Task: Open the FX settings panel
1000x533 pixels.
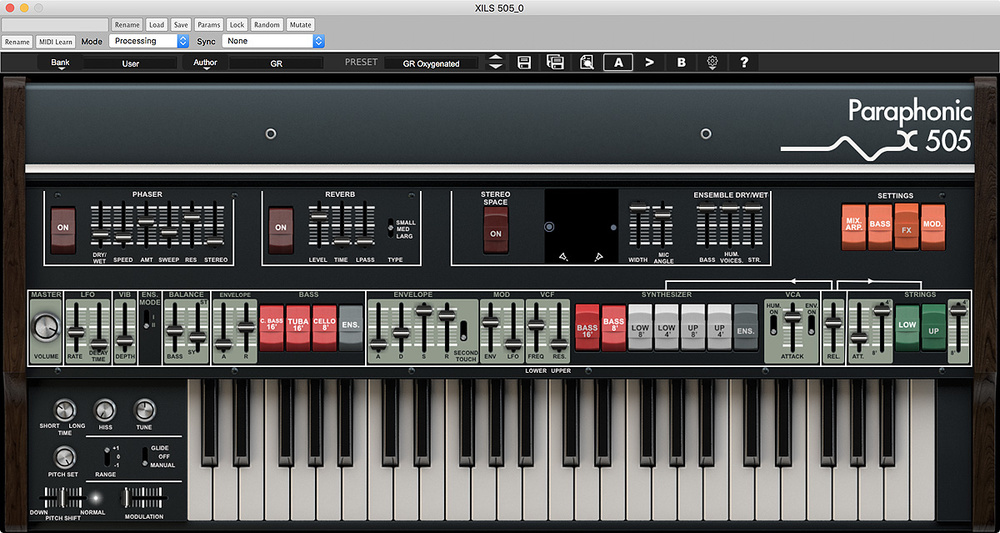Action: click(x=906, y=227)
